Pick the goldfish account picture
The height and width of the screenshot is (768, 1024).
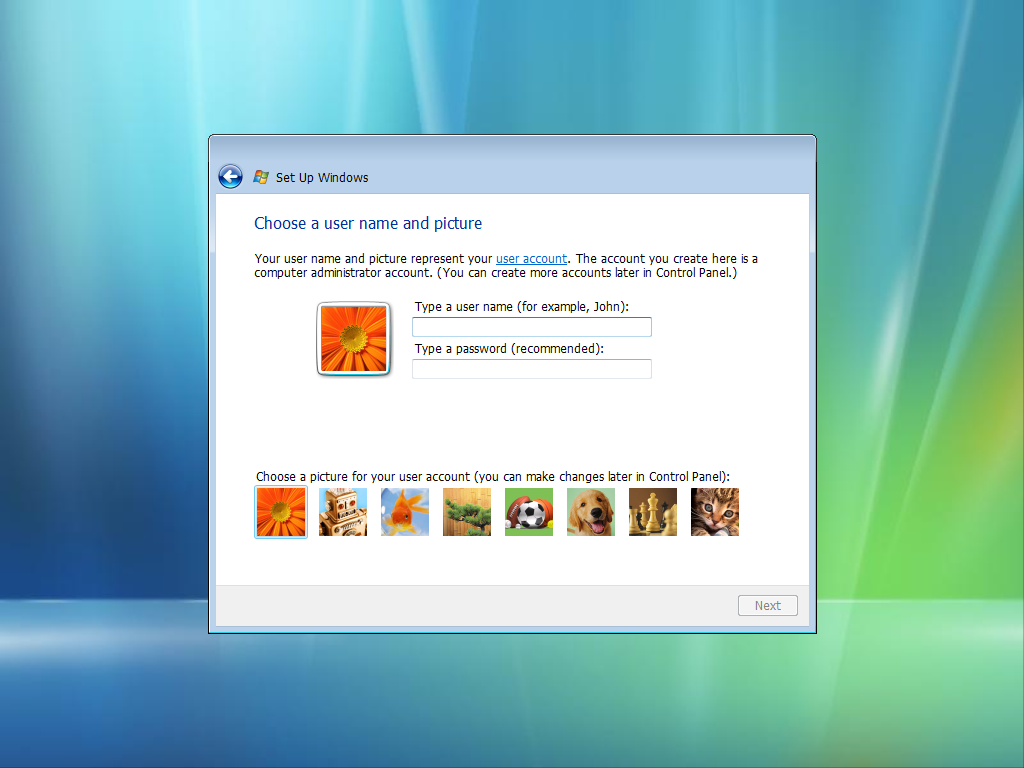tap(405, 512)
